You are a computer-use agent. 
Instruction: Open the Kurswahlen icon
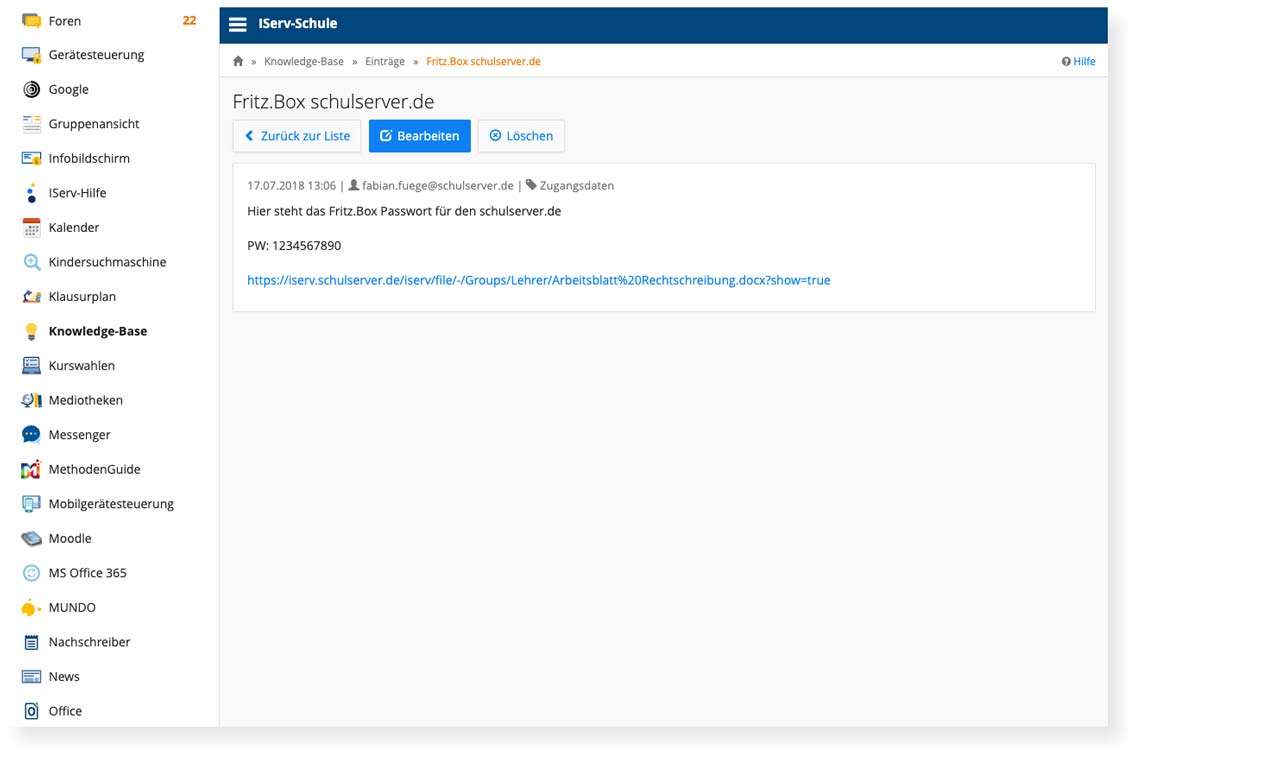(x=31, y=366)
